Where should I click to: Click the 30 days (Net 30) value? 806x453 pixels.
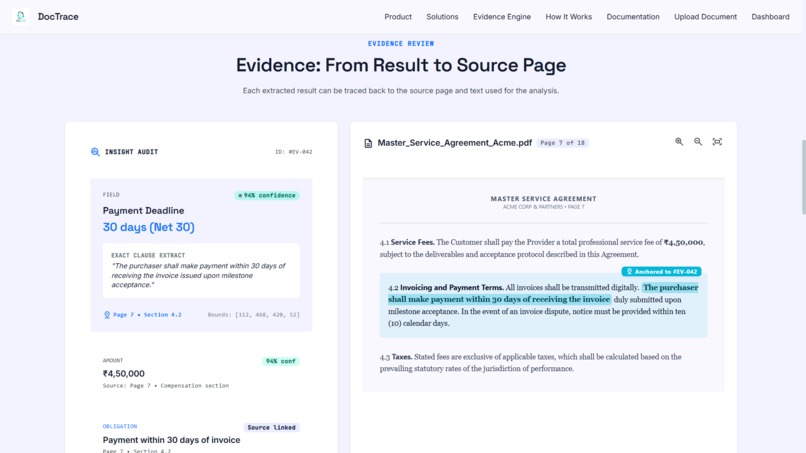pos(149,227)
